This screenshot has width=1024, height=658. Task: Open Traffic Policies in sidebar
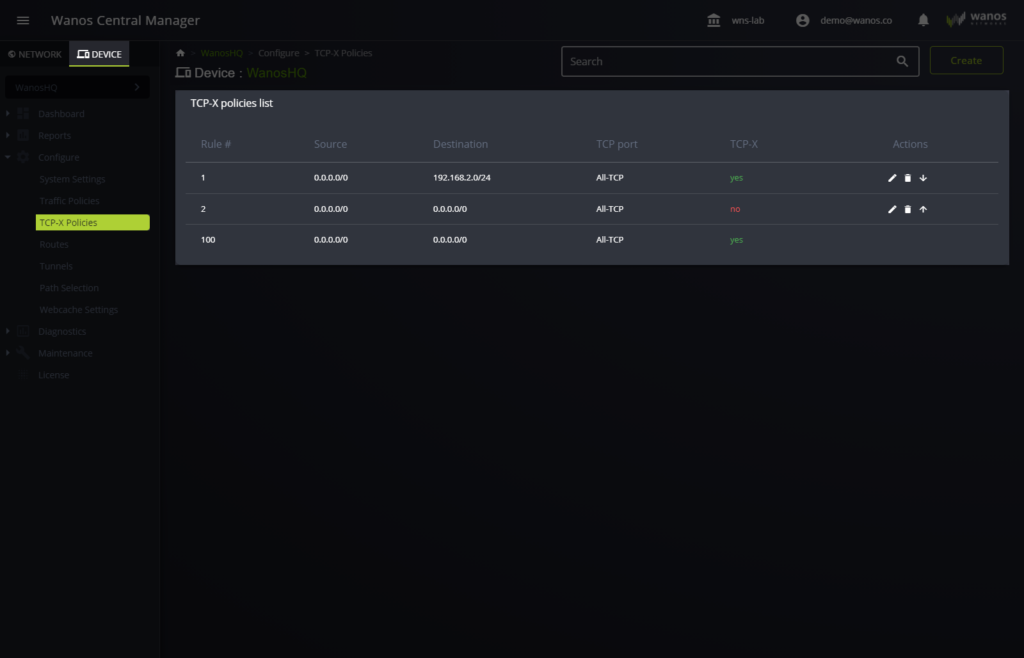(x=69, y=201)
